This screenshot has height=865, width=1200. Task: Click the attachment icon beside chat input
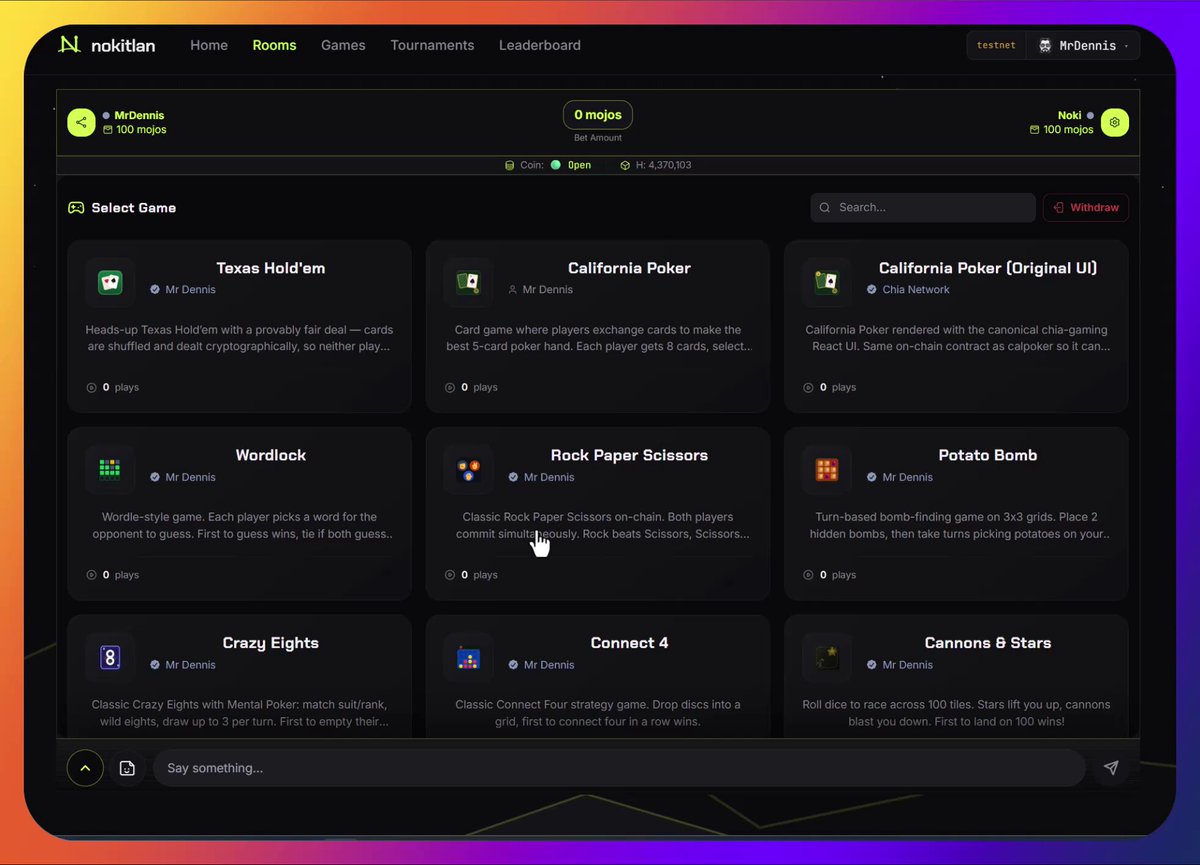pyautogui.click(x=127, y=768)
